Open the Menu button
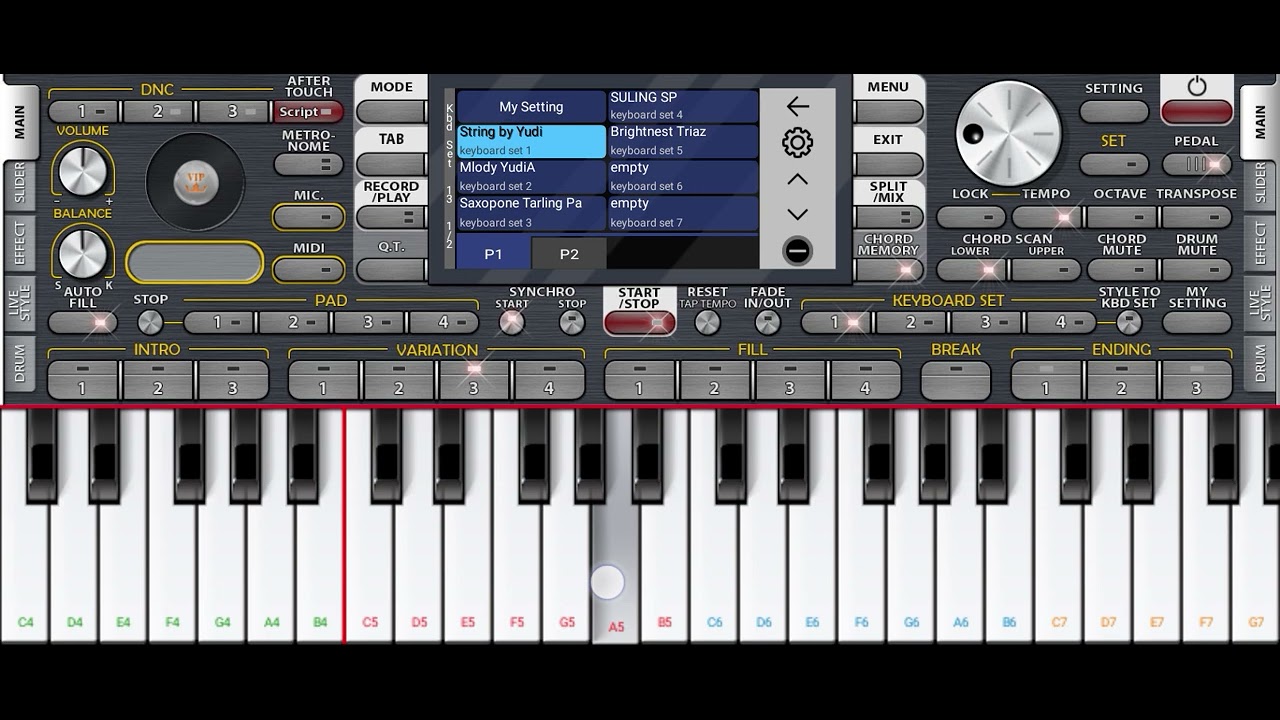Image resolution: width=1280 pixels, height=720 pixels. click(888, 112)
